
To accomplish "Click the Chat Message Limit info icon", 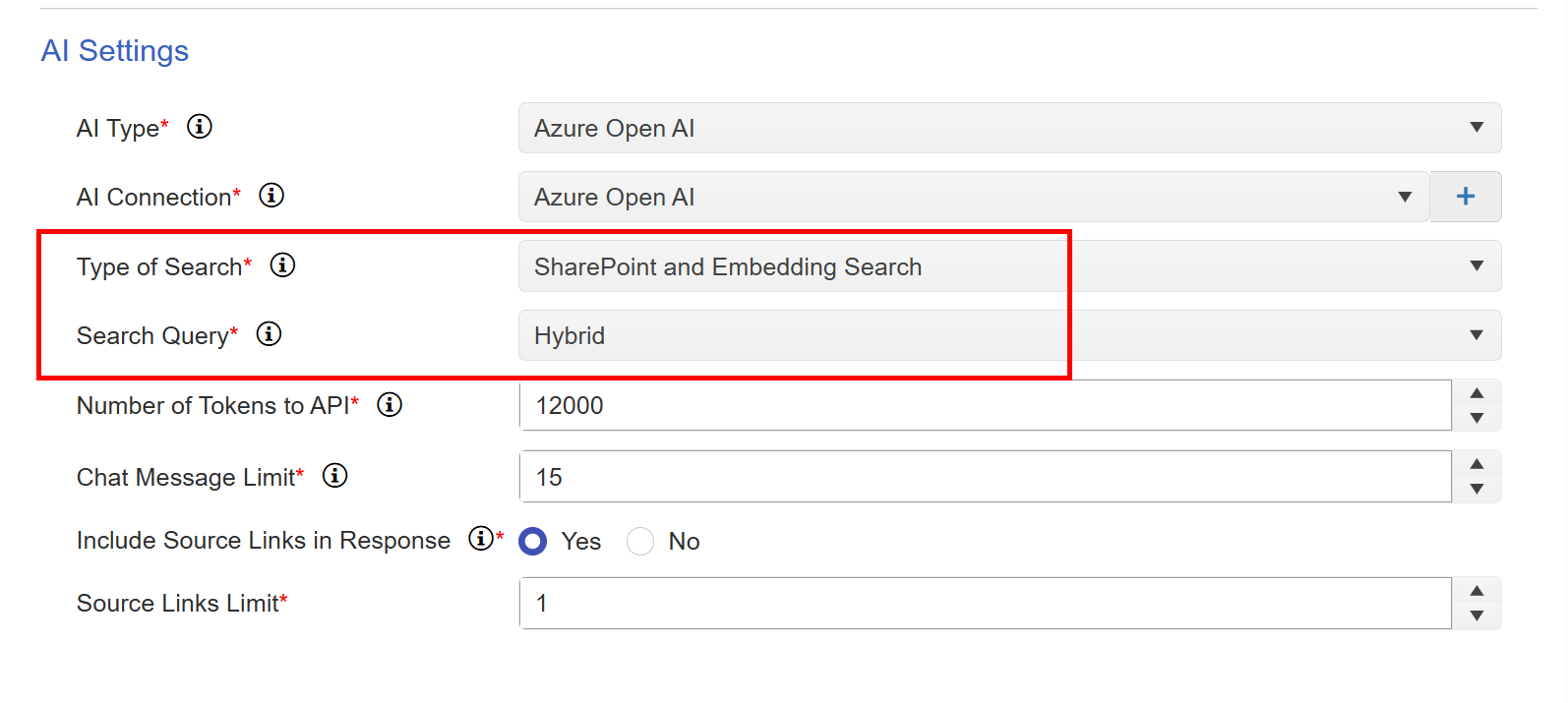I will coord(335,476).
